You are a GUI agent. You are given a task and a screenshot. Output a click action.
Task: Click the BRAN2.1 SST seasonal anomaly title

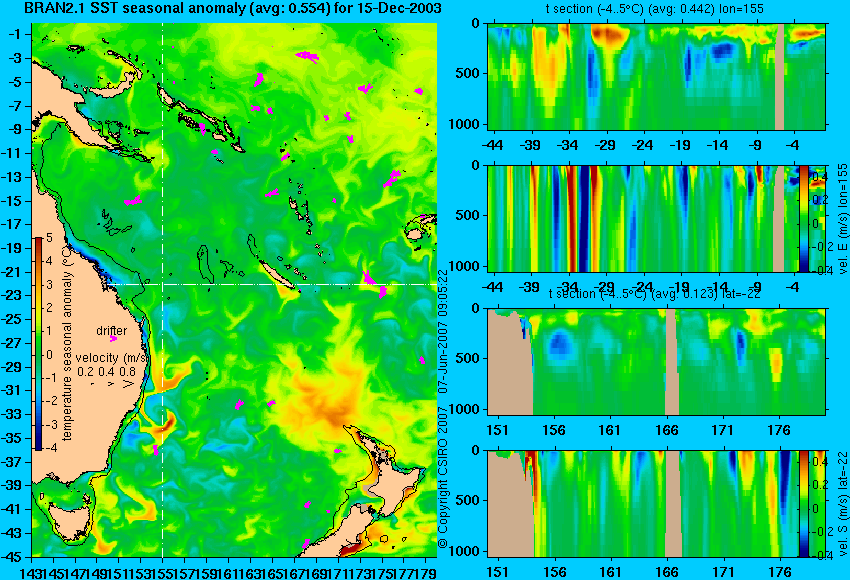[x=233, y=8]
